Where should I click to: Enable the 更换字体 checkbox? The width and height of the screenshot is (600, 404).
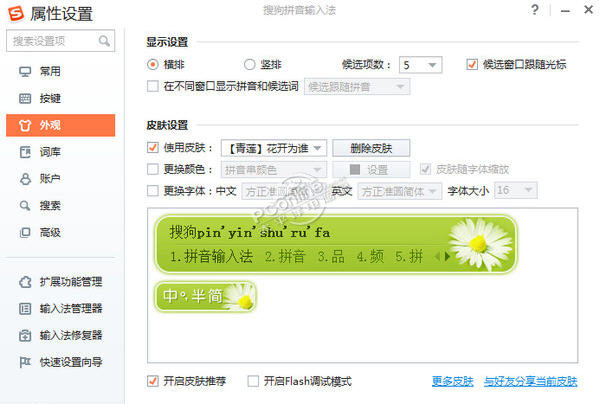click(x=153, y=191)
